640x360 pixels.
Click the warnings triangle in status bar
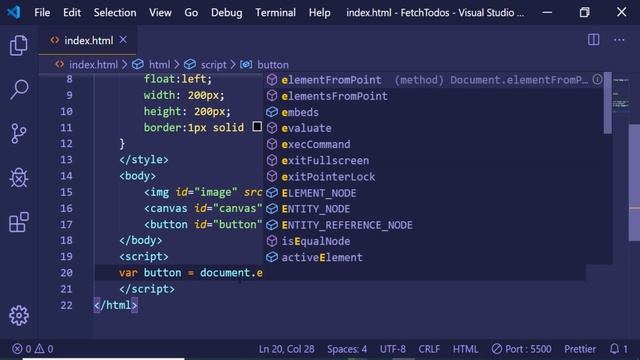(39, 349)
